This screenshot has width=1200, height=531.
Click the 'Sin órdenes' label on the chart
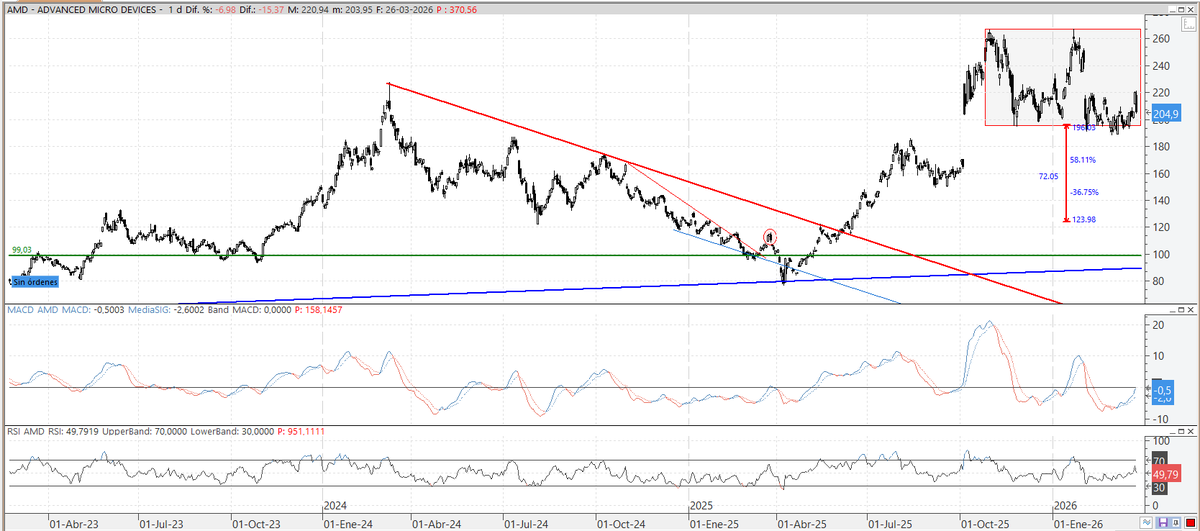33,283
